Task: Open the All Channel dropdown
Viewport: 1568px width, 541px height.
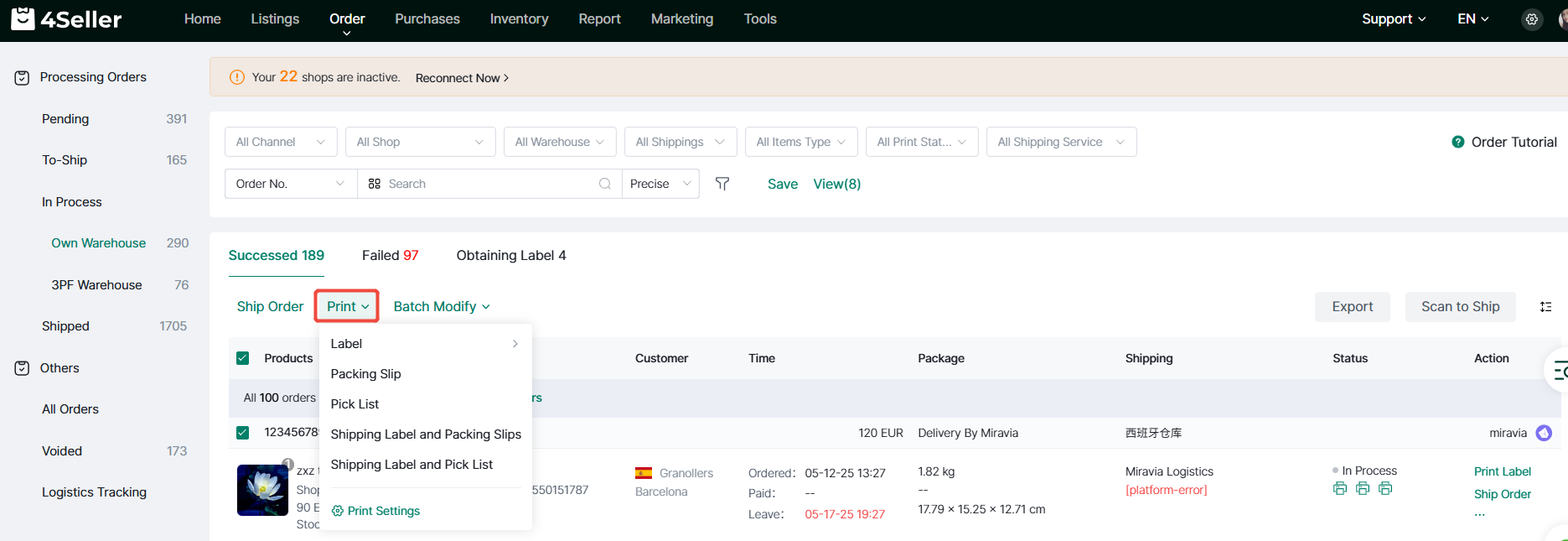Action: coord(281,142)
